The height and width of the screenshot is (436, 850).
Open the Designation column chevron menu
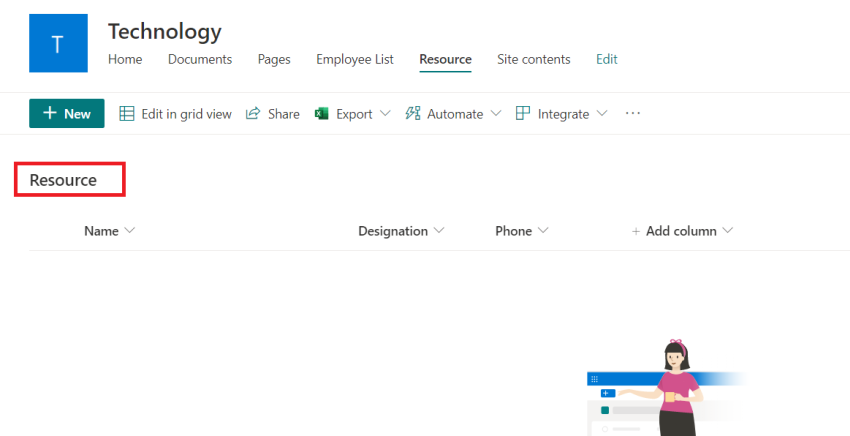(x=439, y=230)
